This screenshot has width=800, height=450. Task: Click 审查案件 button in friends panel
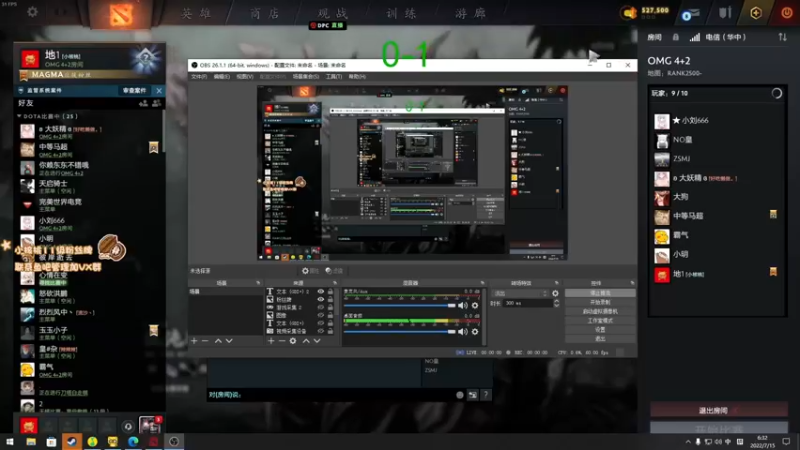[x=134, y=90]
